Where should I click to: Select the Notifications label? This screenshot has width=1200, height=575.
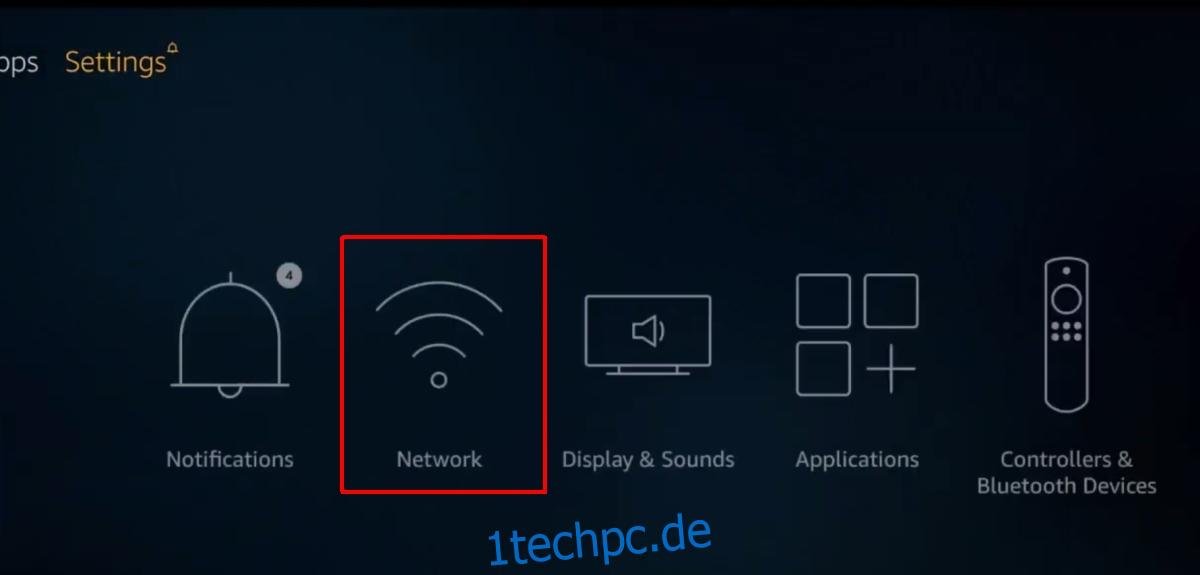coord(230,460)
